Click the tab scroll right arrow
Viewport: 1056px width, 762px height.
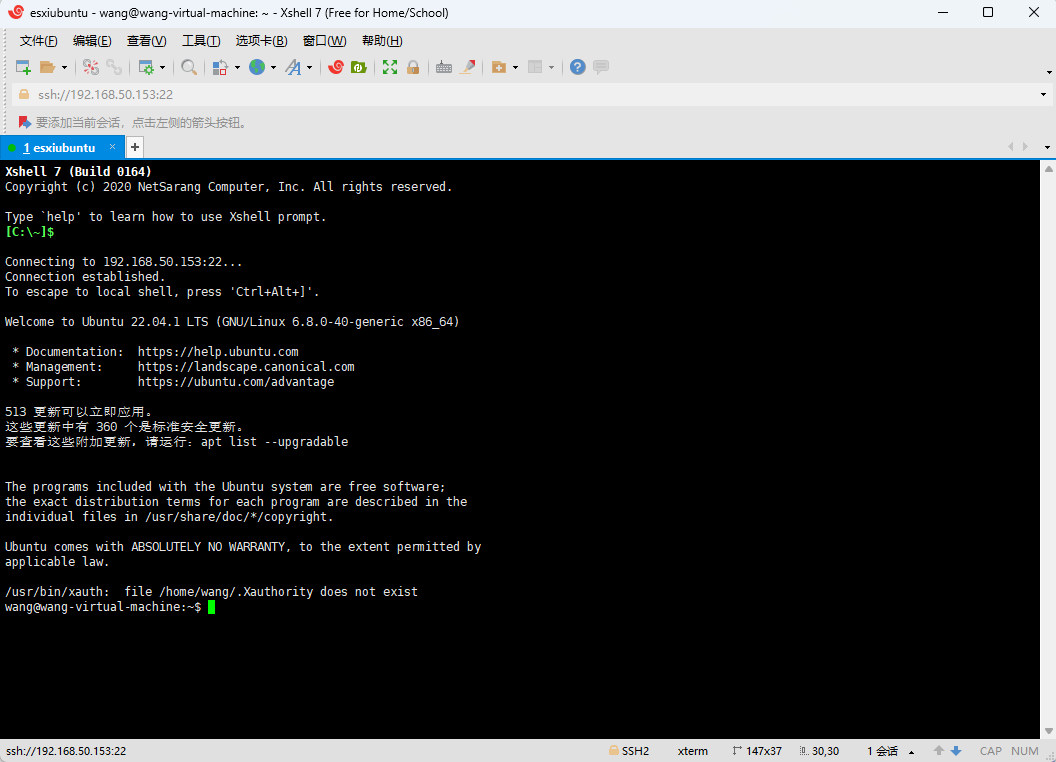click(x=1026, y=147)
